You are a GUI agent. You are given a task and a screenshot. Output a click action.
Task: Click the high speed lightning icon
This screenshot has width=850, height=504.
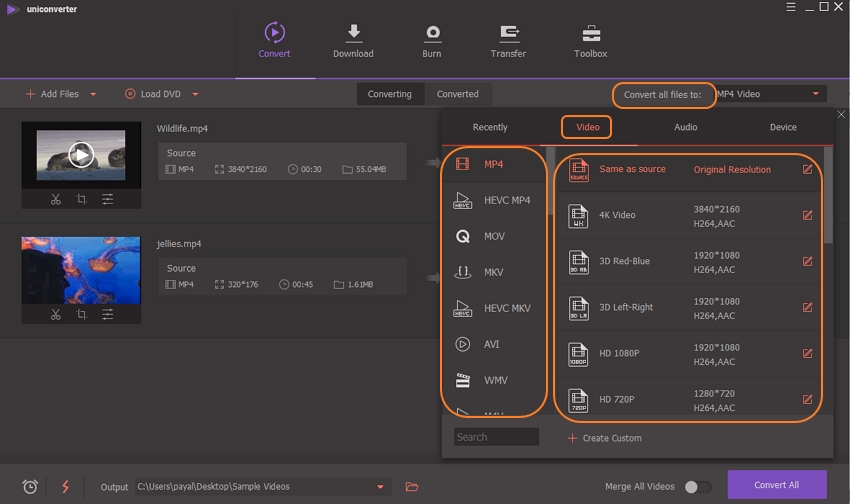point(66,487)
